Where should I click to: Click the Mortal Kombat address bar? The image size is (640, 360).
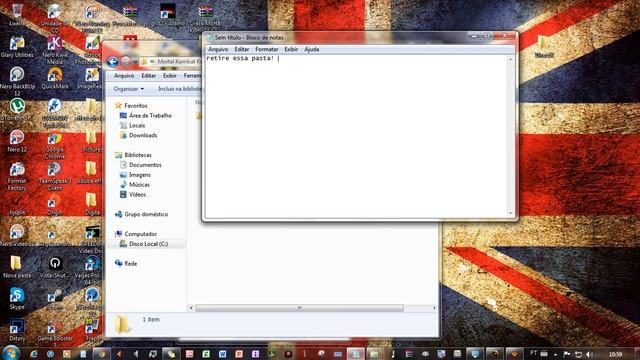tap(171, 62)
